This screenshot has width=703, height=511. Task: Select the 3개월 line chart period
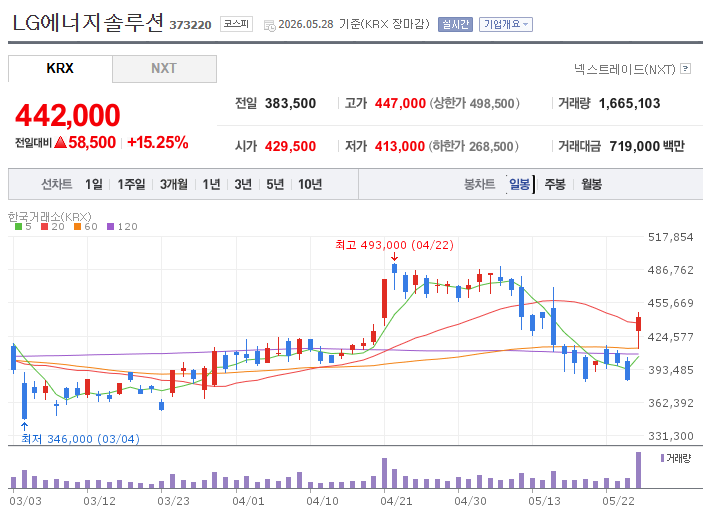(174, 184)
